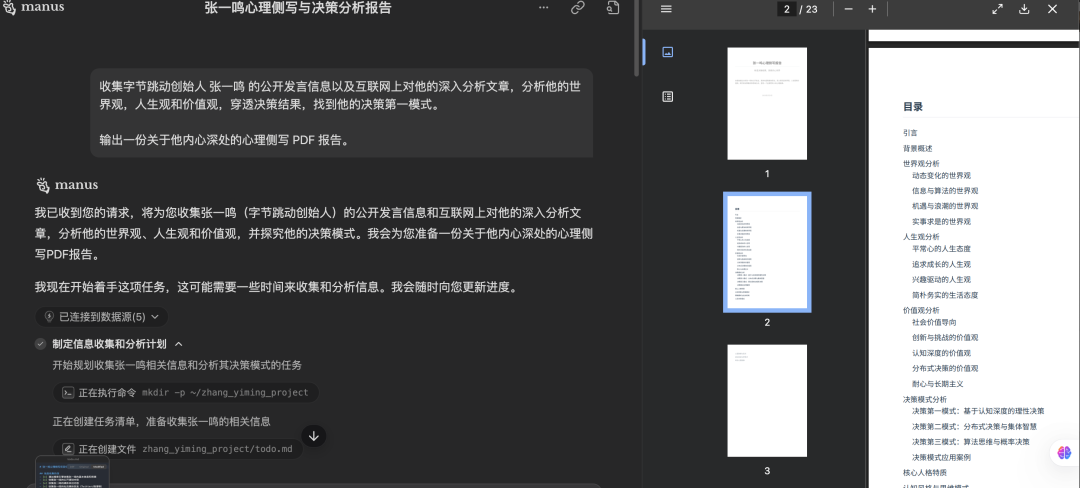
Task: Expand the 已连接到数据源(5) dropdown
Action: pos(102,317)
